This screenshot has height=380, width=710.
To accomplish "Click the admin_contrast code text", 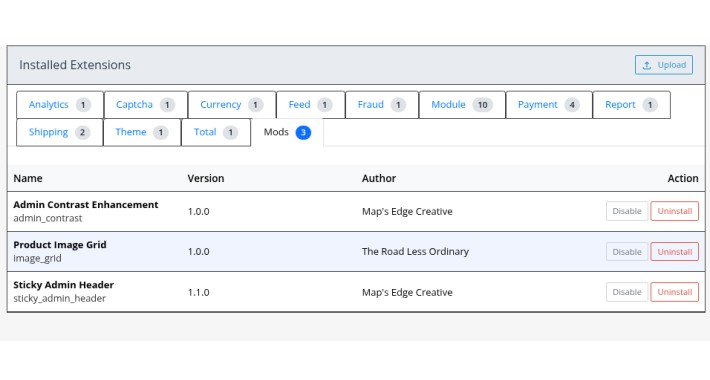I will click(x=48, y=218).
